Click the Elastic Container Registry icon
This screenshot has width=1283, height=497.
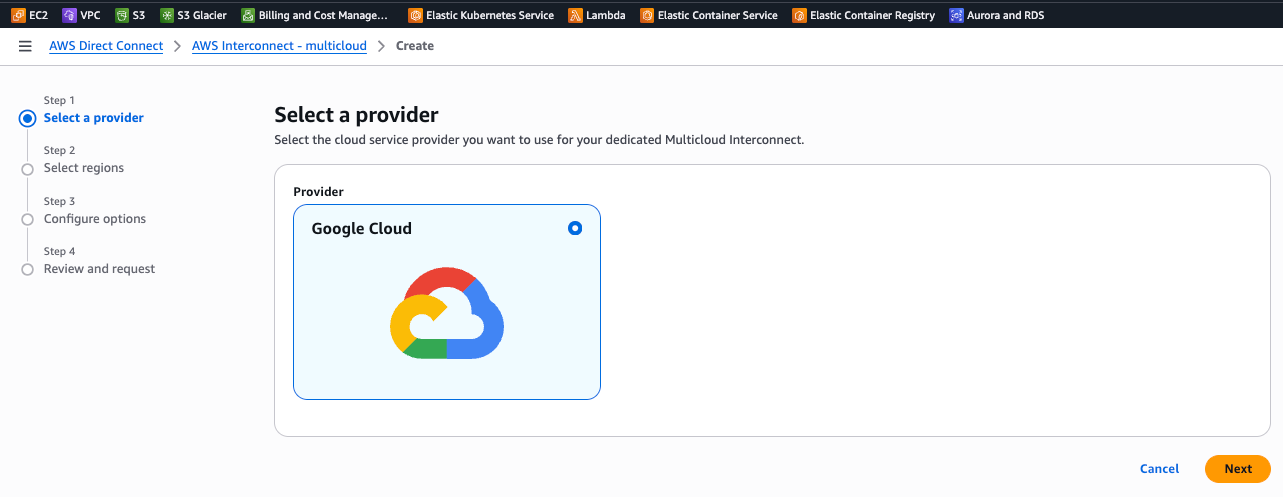point(799,15)
